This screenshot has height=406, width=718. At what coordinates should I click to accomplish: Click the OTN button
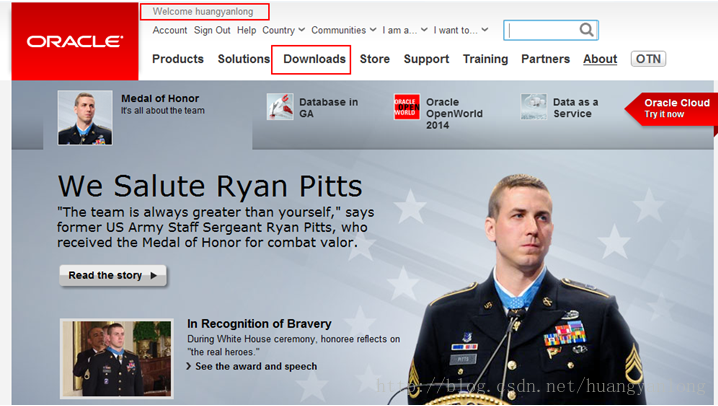[x=648, y=59]
